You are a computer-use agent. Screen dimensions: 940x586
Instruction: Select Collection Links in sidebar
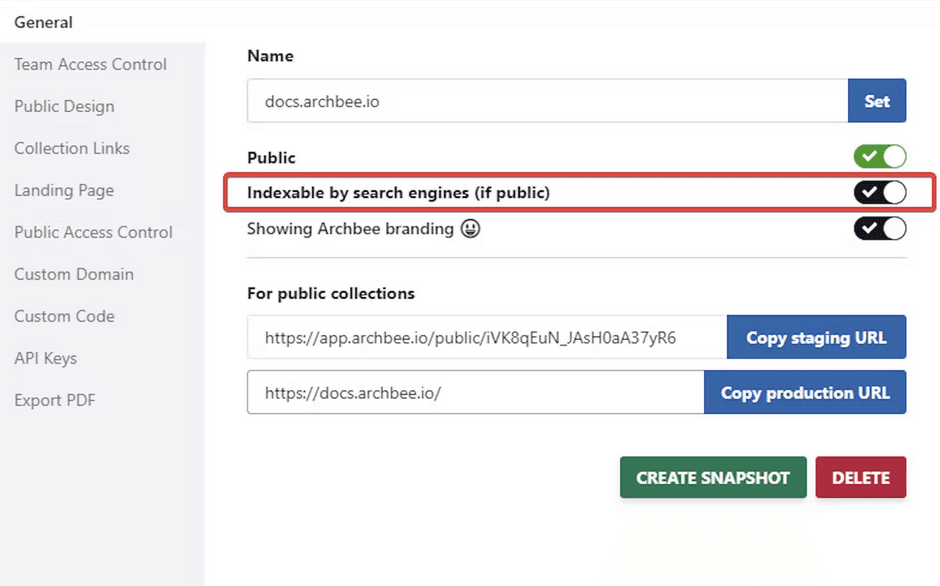tap(72, 148)
